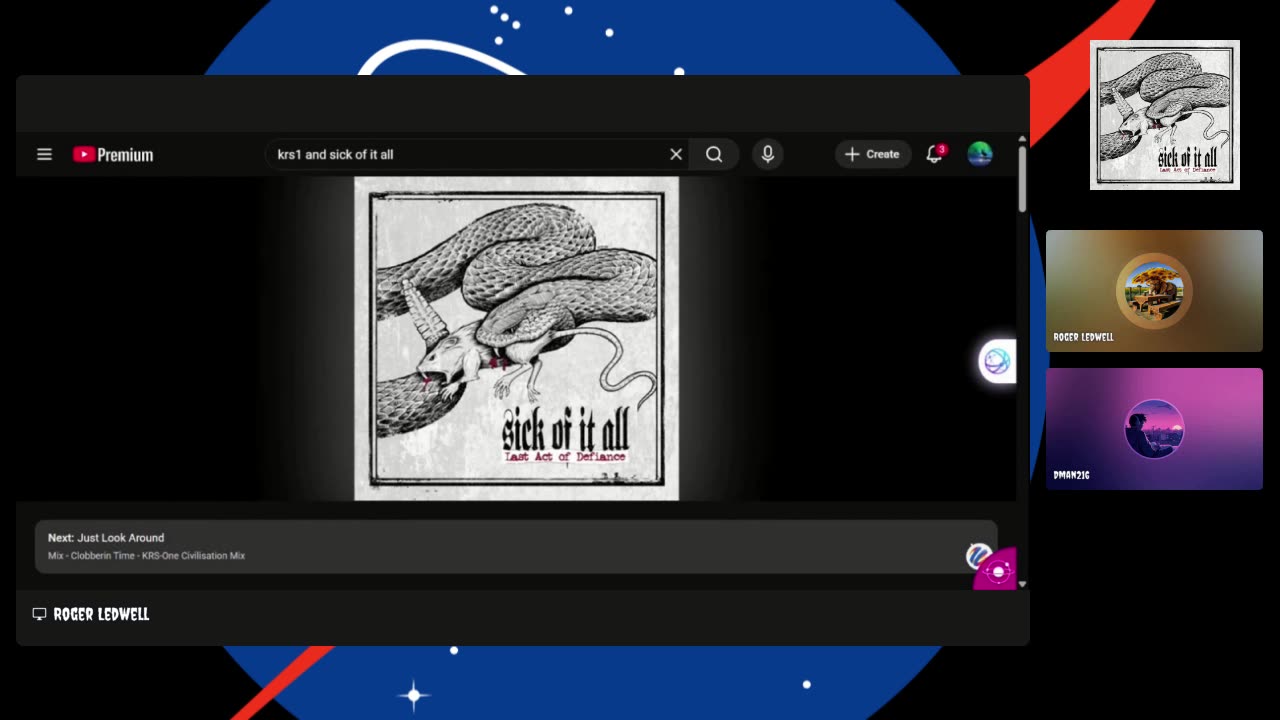1280x720 pixels.
Task: Open the Next: Just Look Around card
Action: pos(516,546)
